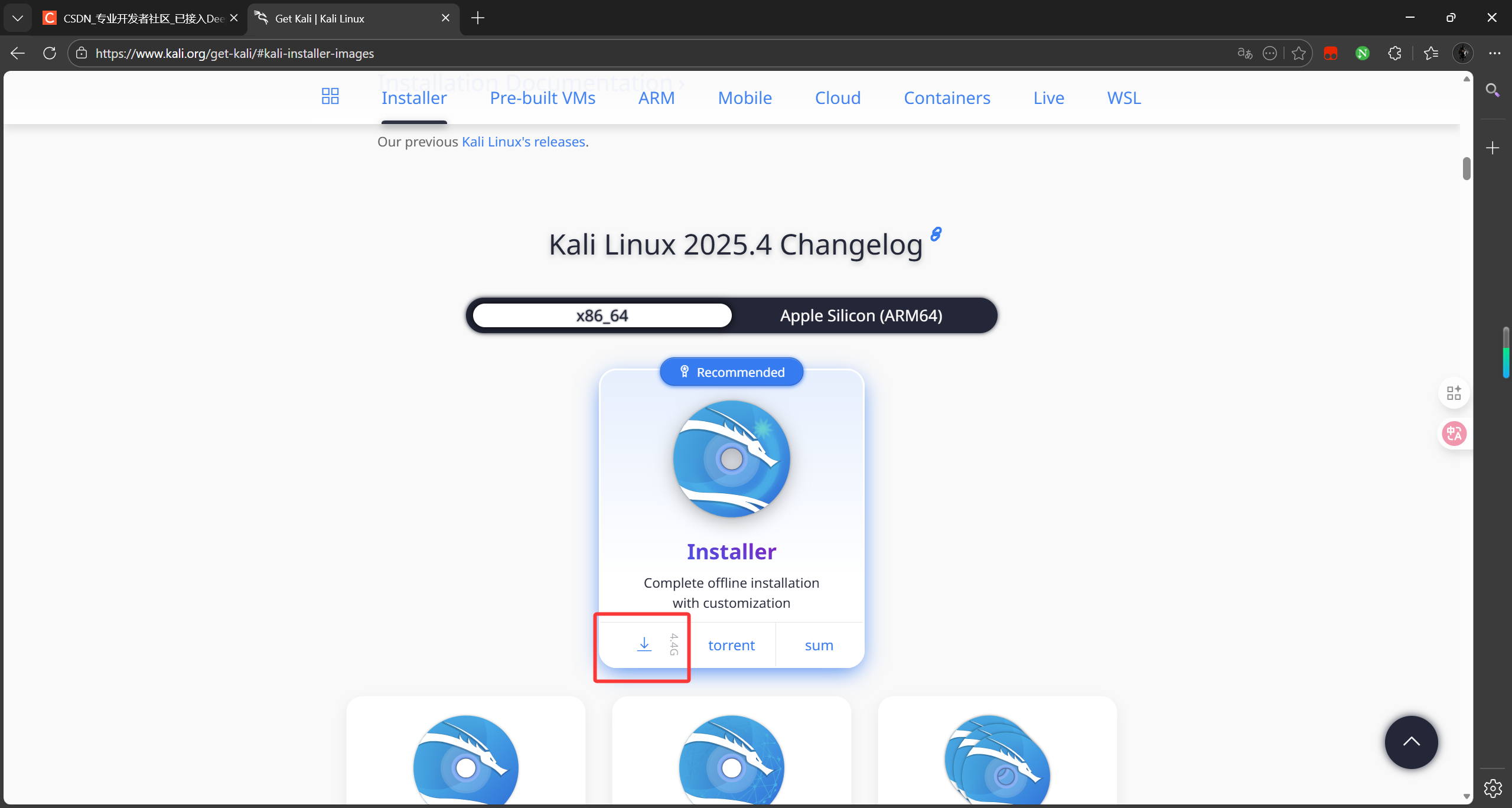The image size is (1512, 808).
Task: Open Kali Linux's releases link
Action: pyautogui.click(x=523, y=142)
